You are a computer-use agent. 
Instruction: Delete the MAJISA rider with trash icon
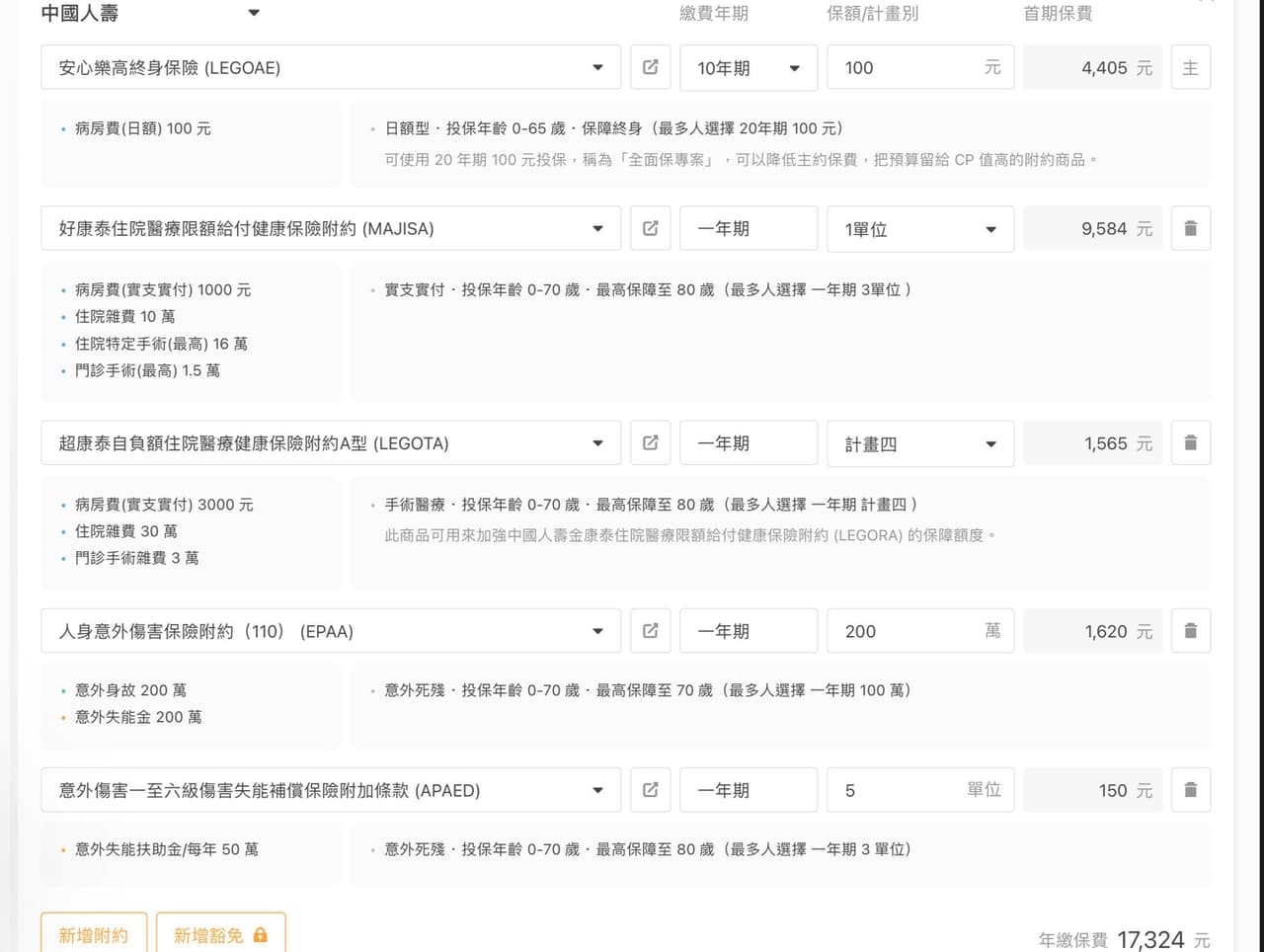[x=1190, y=228]
